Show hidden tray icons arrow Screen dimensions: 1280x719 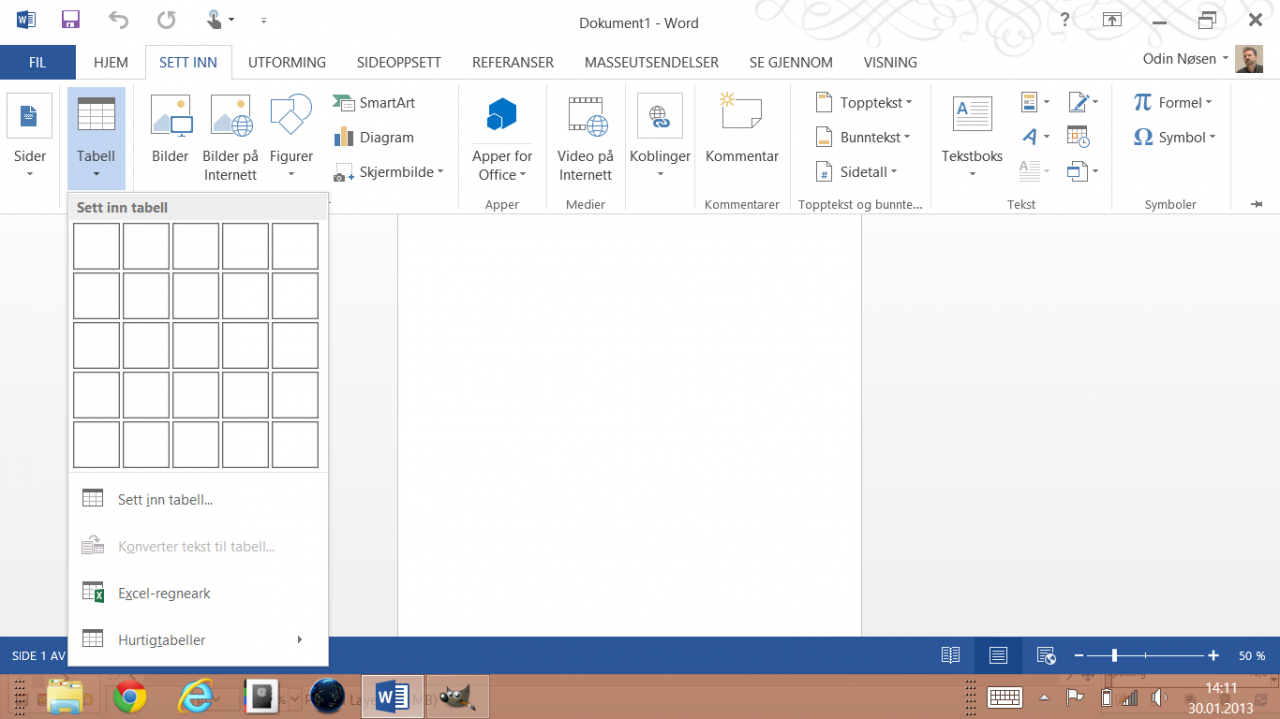(x=1045, y=697)
